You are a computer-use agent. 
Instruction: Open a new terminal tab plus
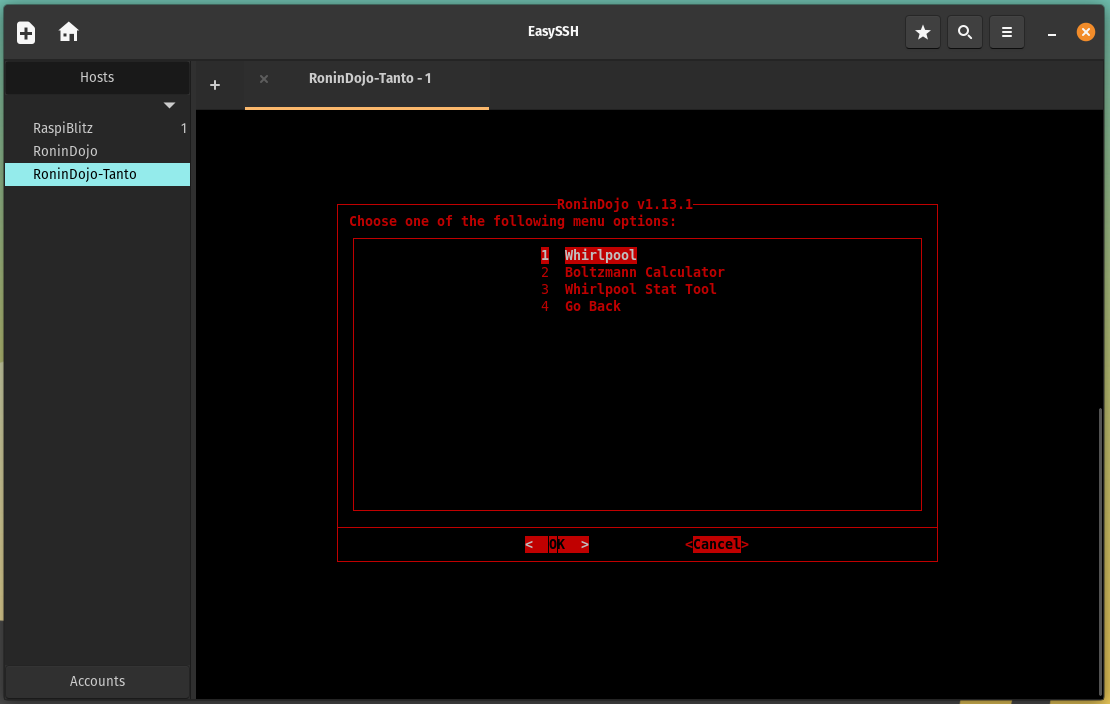tap(215, 85)
